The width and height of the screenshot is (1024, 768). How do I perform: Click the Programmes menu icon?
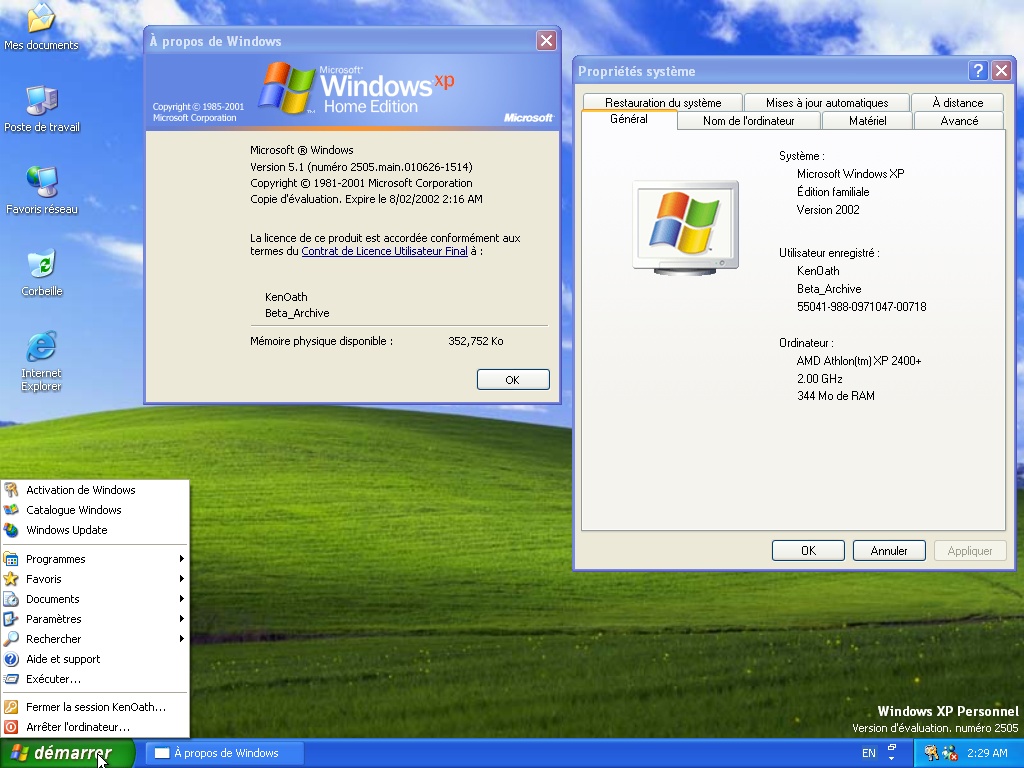coord(11,559)
